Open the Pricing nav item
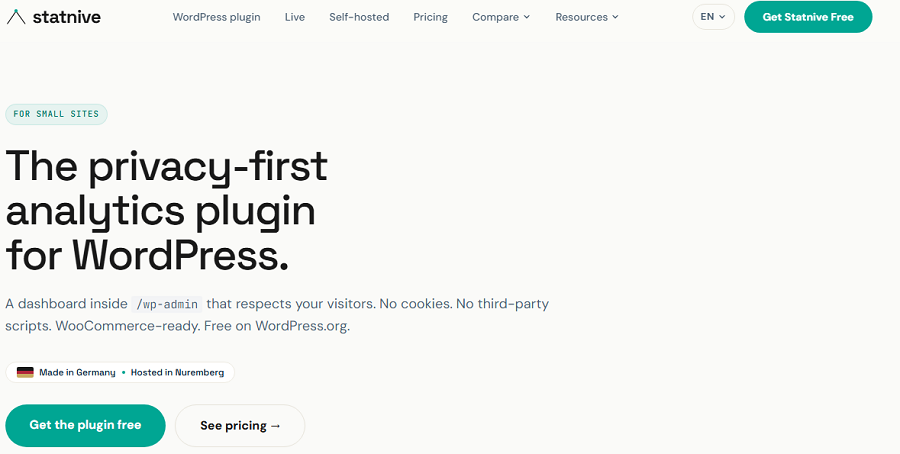Screen dimensions: 900x454 coord(430,17)
